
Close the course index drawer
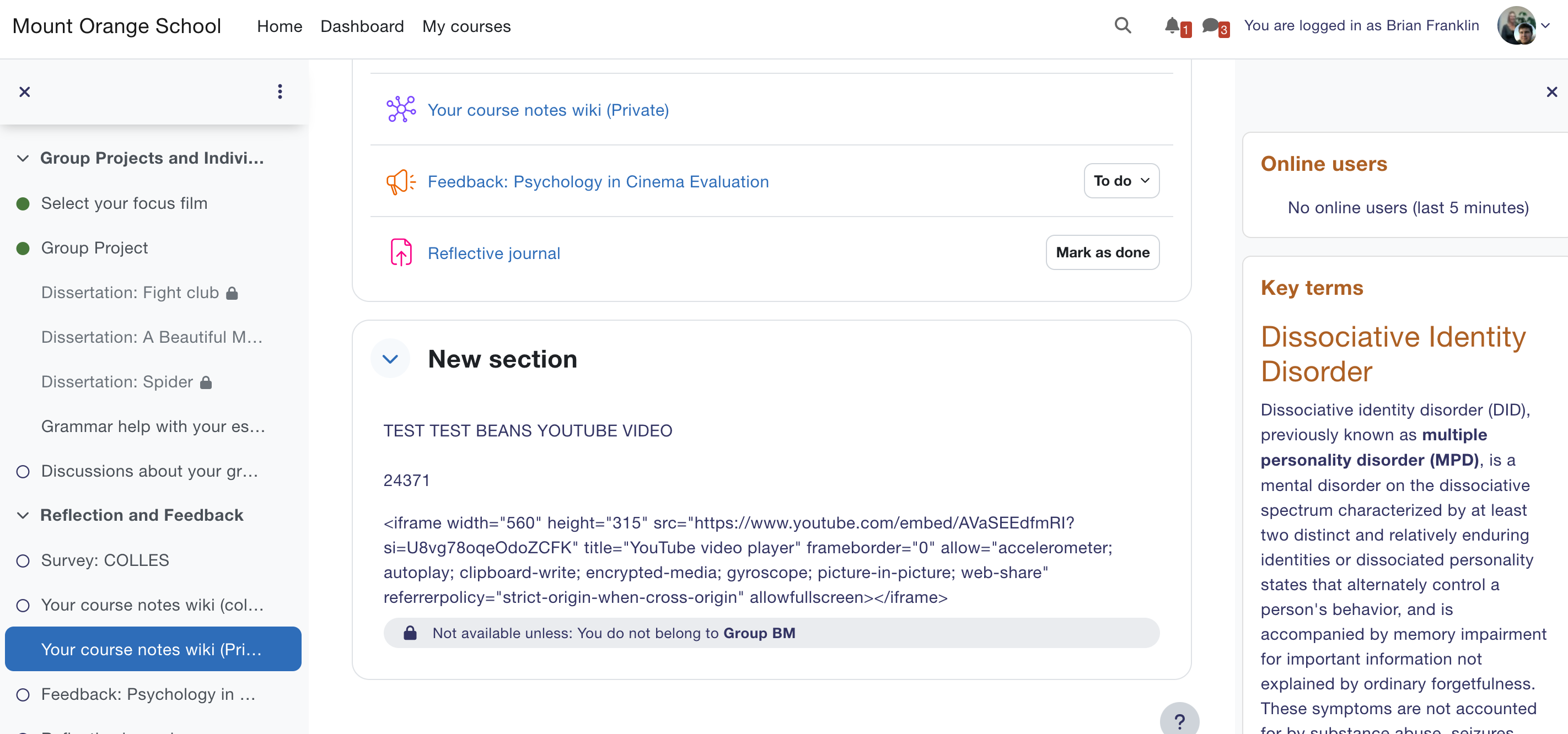click(24, 92)
